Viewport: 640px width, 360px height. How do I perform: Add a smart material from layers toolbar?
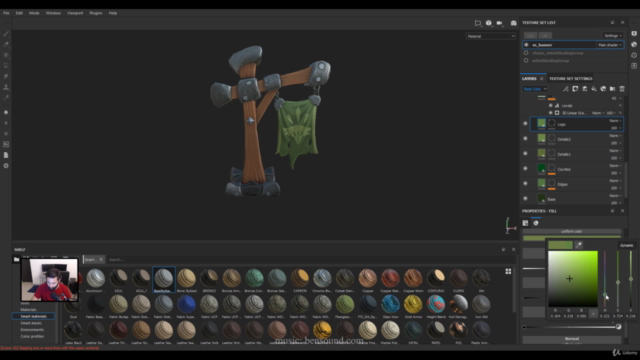point(603,89)
